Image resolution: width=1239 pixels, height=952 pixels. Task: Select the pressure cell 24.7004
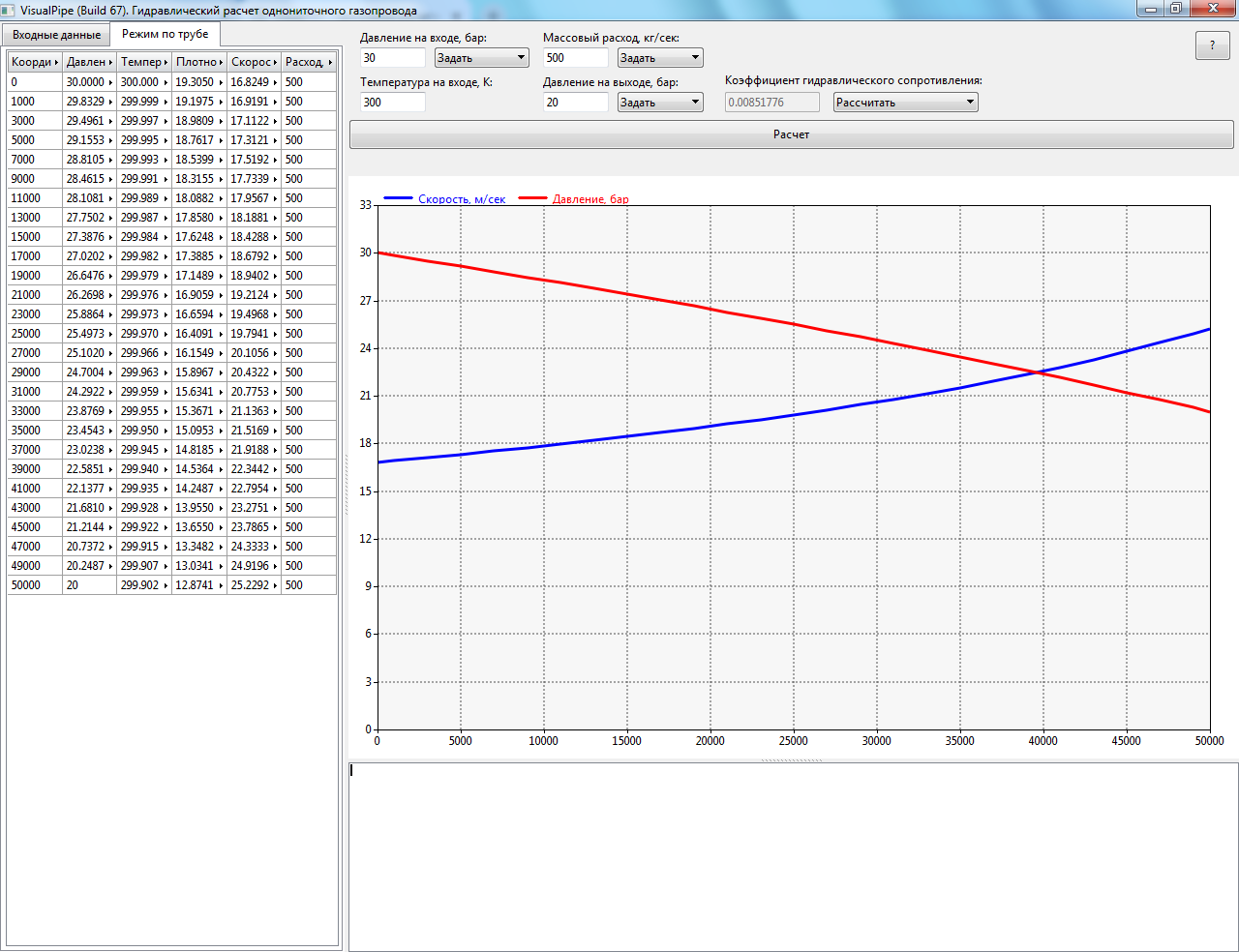click(89, 372)
